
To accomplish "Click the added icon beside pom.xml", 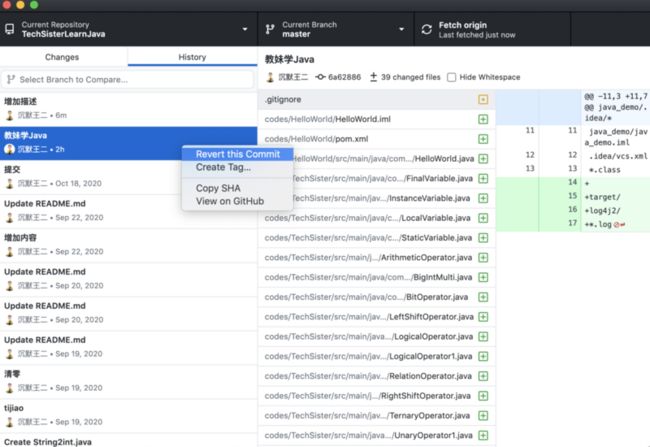I will pyautogui.click(x=483, y=139).
